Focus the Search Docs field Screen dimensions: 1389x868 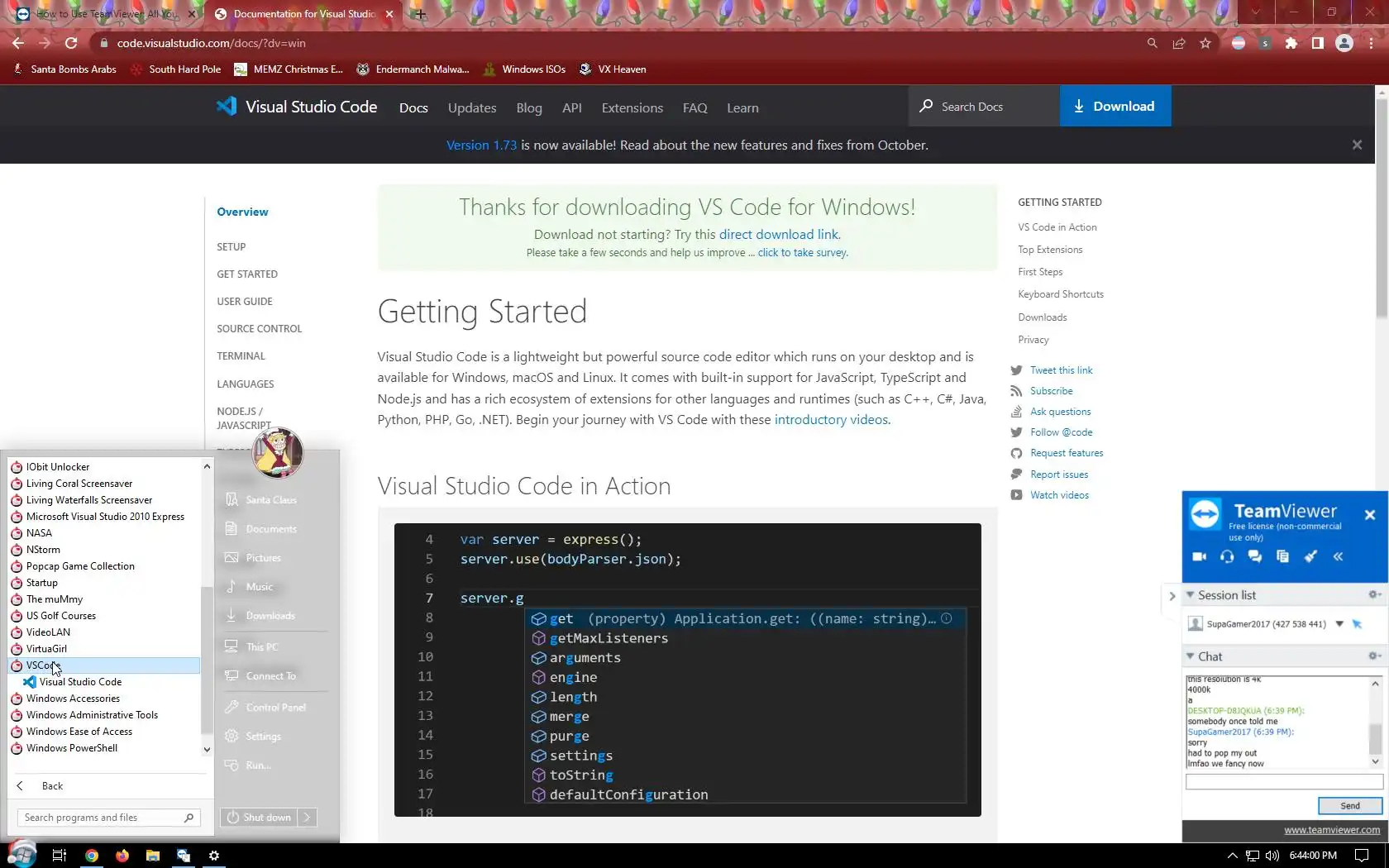(985, 107)
